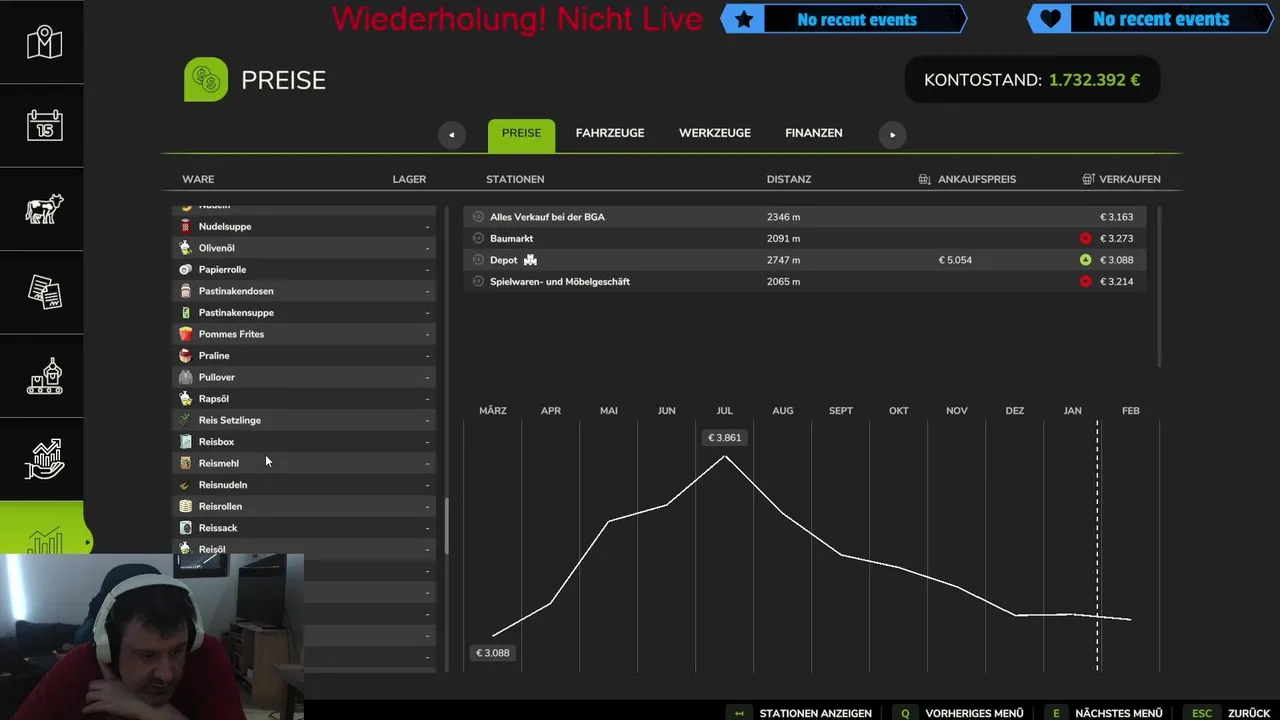Click Nächstes Menü button
Image resolution: width=1280 pixels, height=720 pixels.
1106,713
